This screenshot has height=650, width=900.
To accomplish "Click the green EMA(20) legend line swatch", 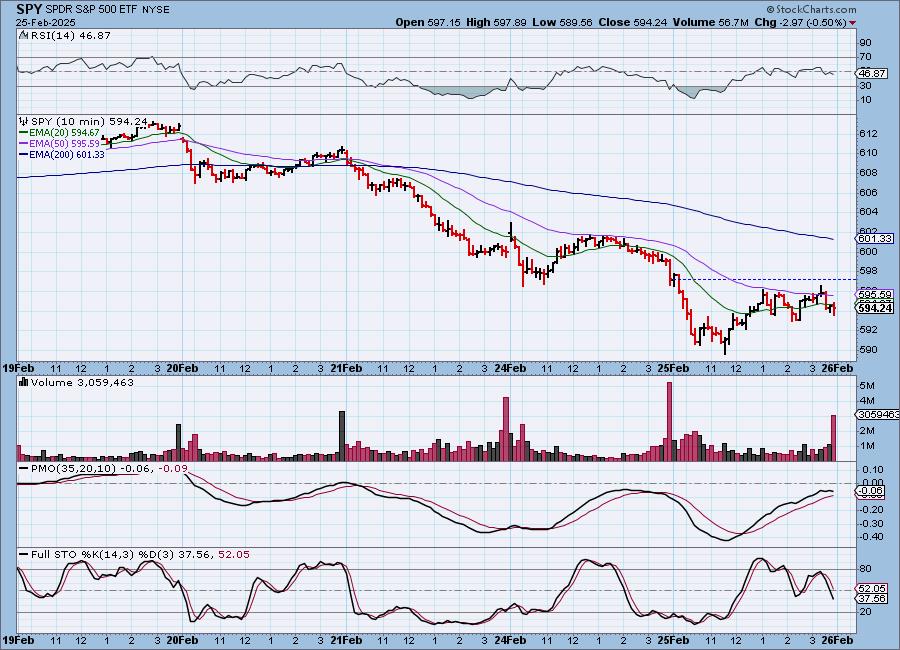I will tap(24, 133).
